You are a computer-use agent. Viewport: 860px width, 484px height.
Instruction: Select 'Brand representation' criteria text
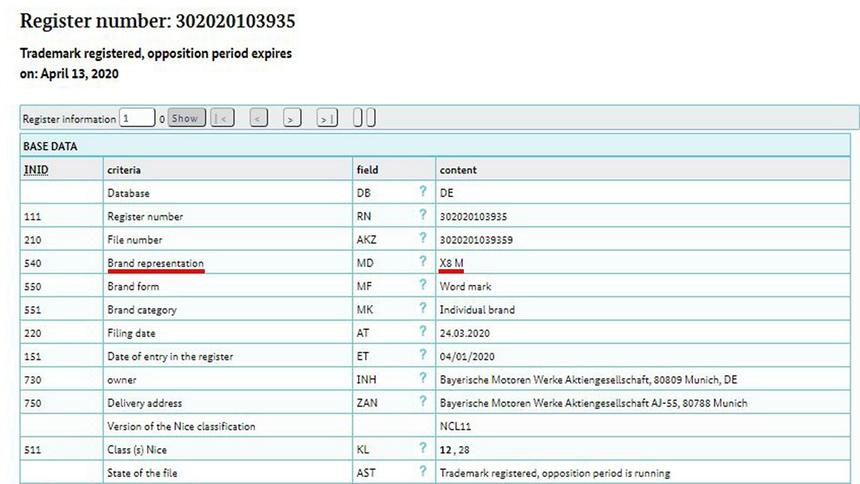155,263
